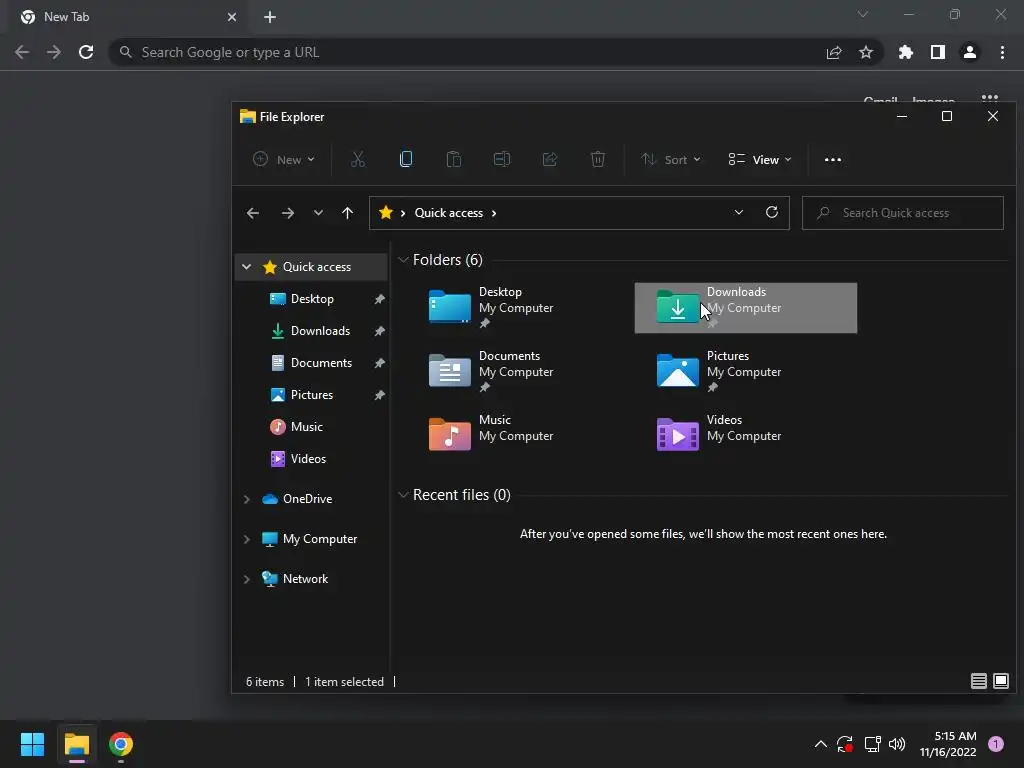Go up one folder level with the up arrow
This screenshot has height=768, width=1024.
click(347, 213)
